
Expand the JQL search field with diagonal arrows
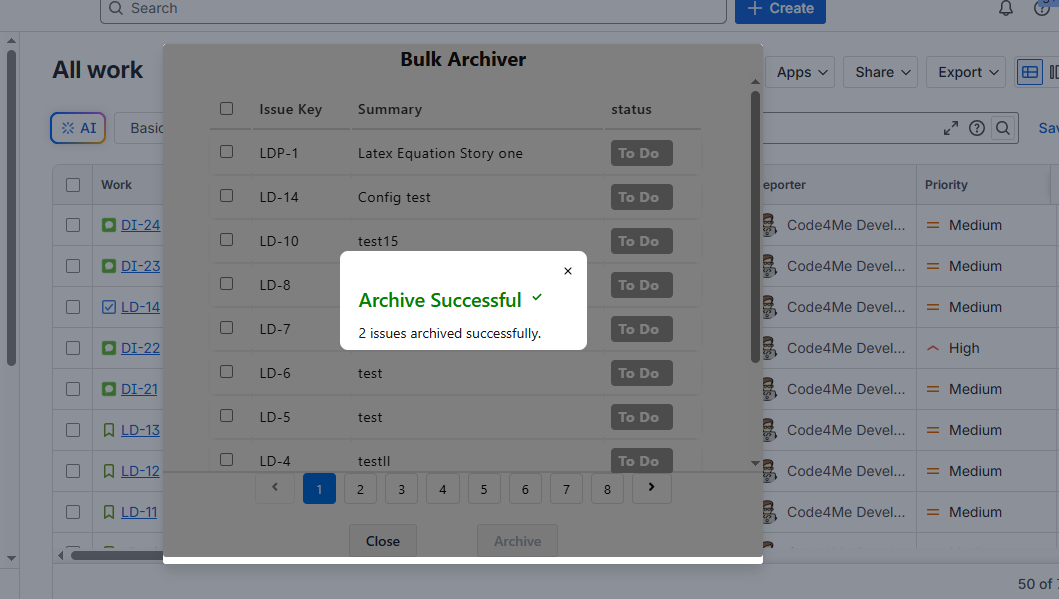point(950,128)
